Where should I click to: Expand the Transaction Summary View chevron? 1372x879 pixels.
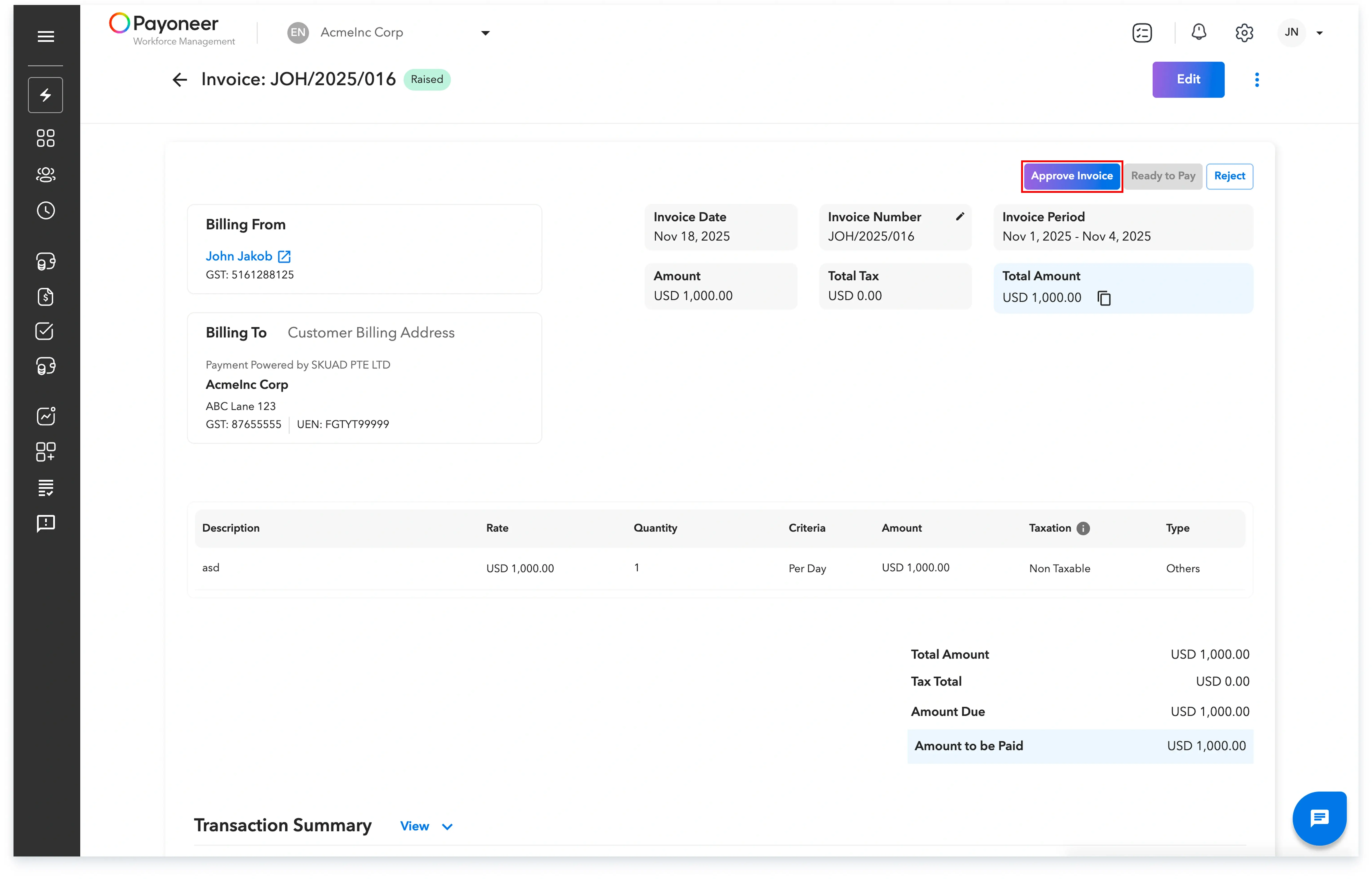(447, 827)
